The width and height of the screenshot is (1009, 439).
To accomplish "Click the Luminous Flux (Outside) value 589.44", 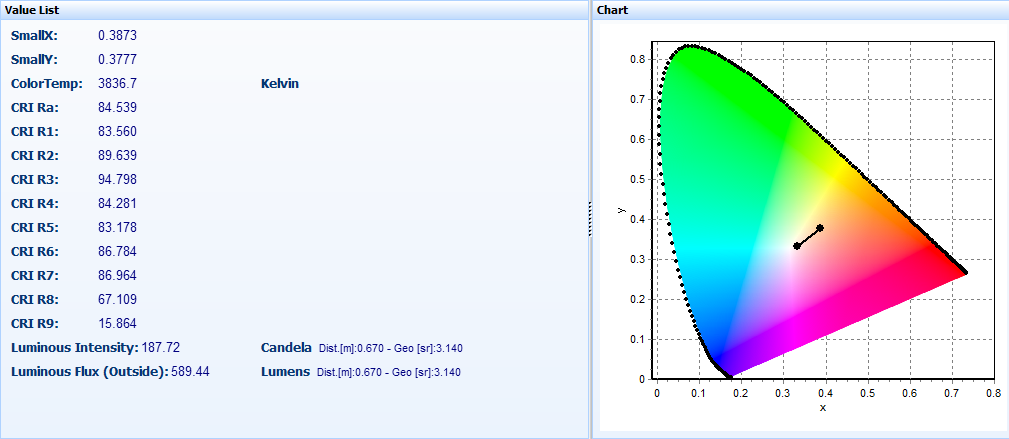I will pos(190,371).
